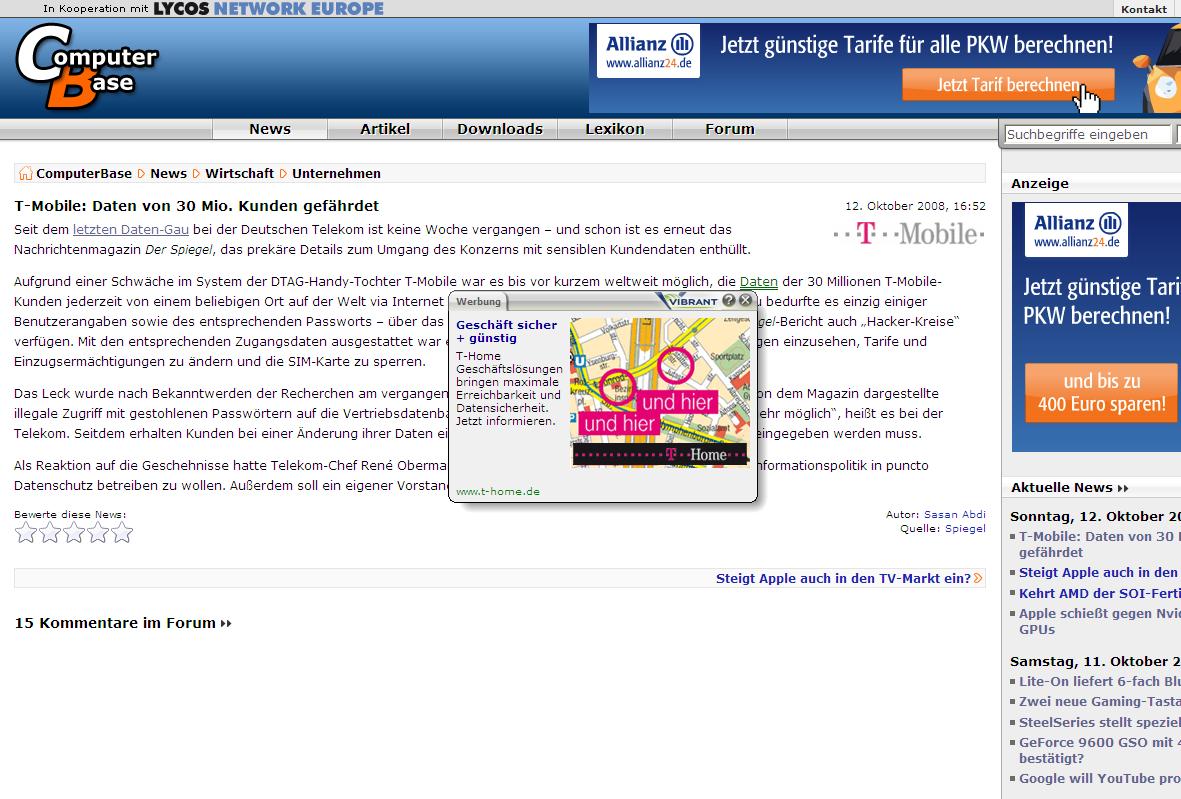Click 'Werbung' tab label in popup

click(x=478, y=301)
